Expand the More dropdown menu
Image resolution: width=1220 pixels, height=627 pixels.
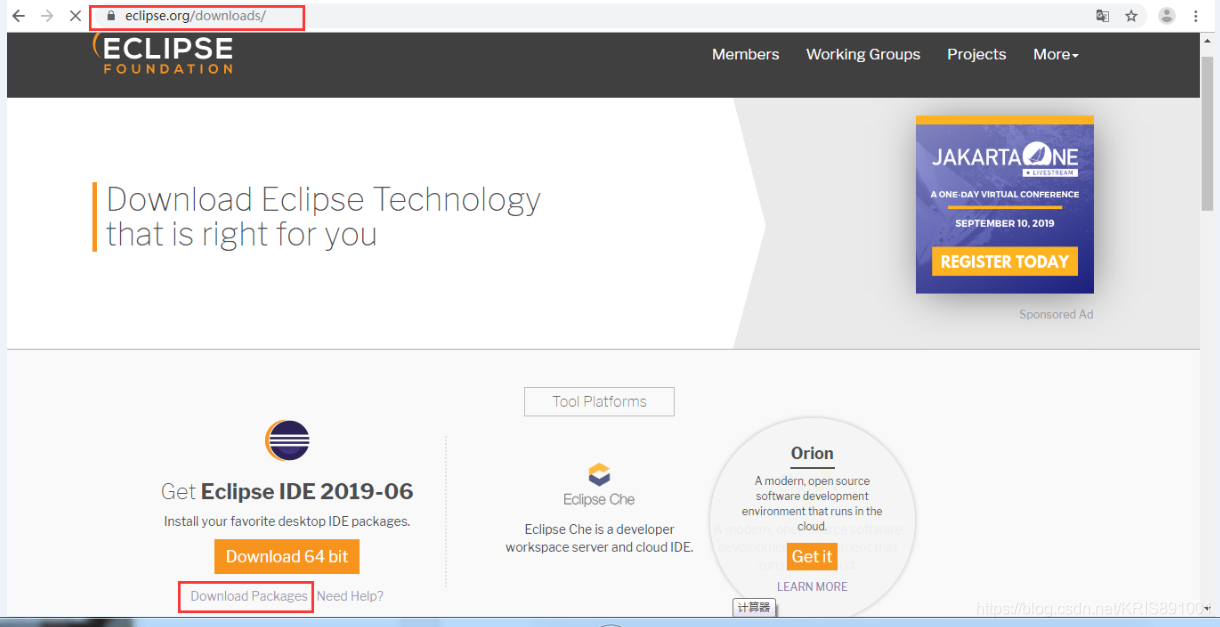[x=1056, y=54]
